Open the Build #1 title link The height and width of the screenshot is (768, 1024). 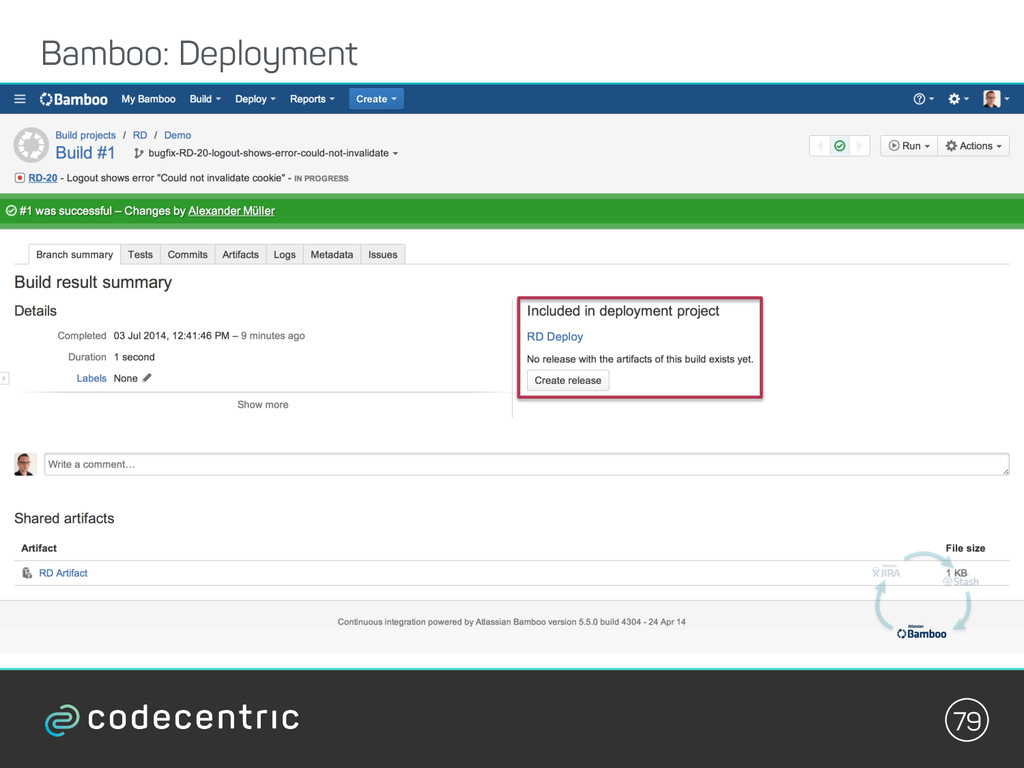click(x=86, y=153)
